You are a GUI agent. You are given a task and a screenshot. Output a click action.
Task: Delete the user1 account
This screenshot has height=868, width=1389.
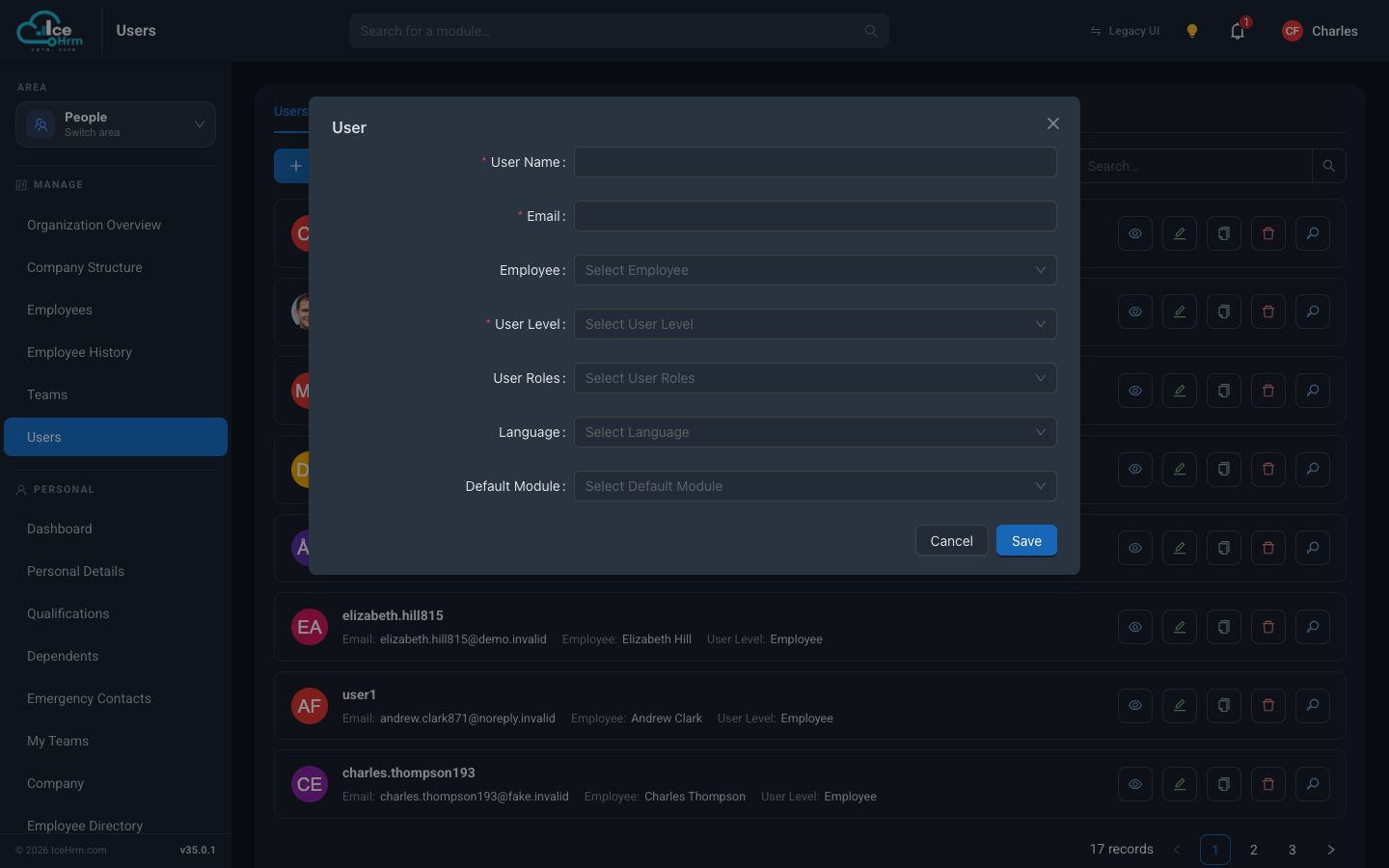point(1268,705)
